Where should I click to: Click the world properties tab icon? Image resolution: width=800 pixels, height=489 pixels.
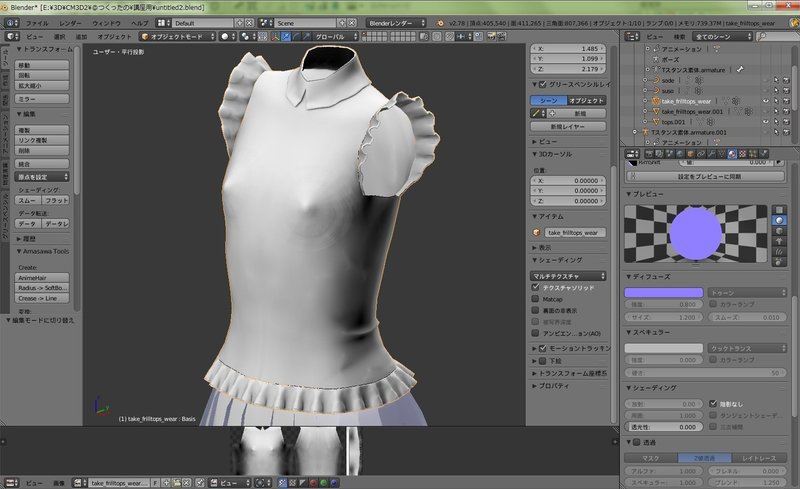click(680, 154)
